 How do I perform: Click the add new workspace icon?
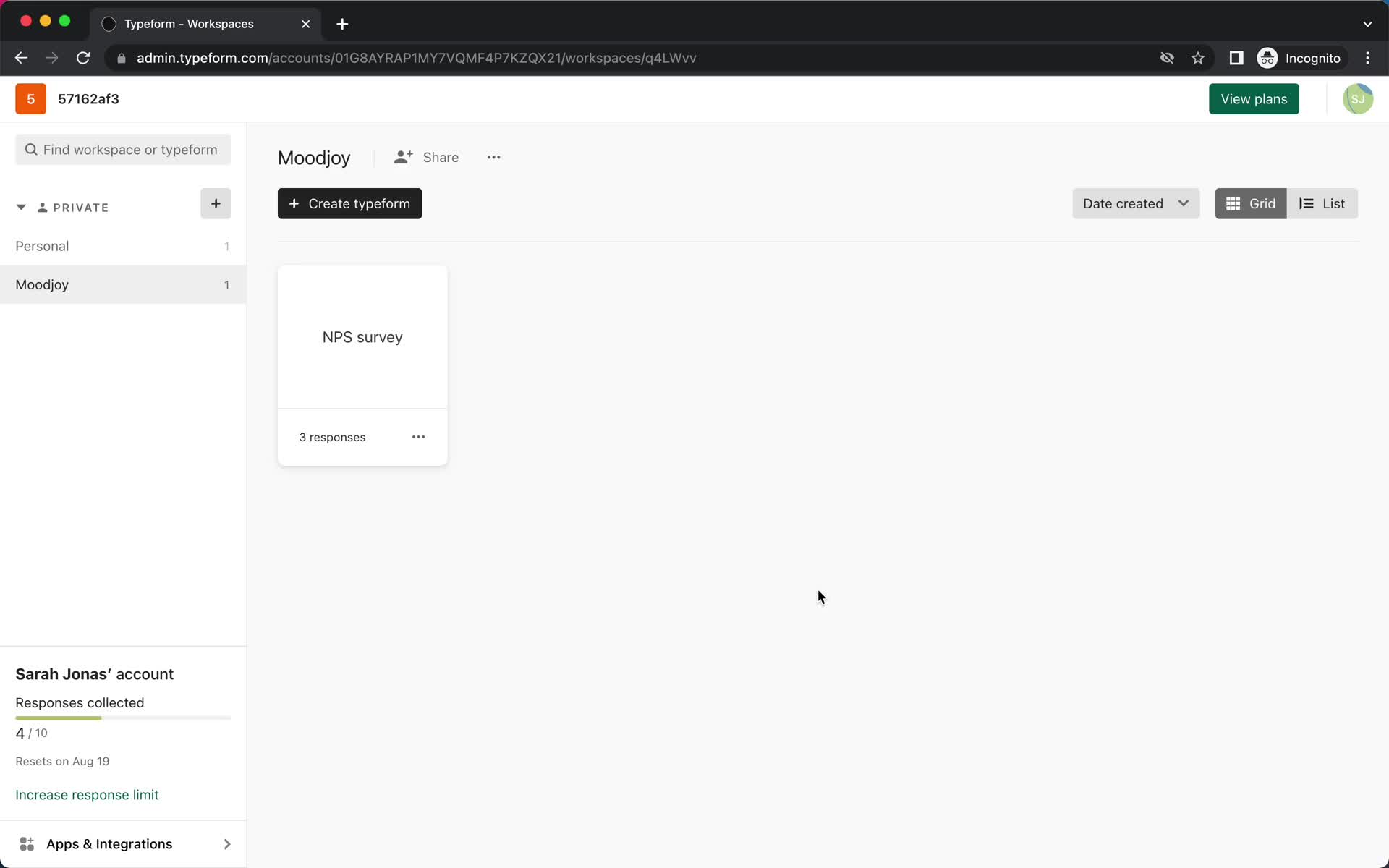[216, 203]
